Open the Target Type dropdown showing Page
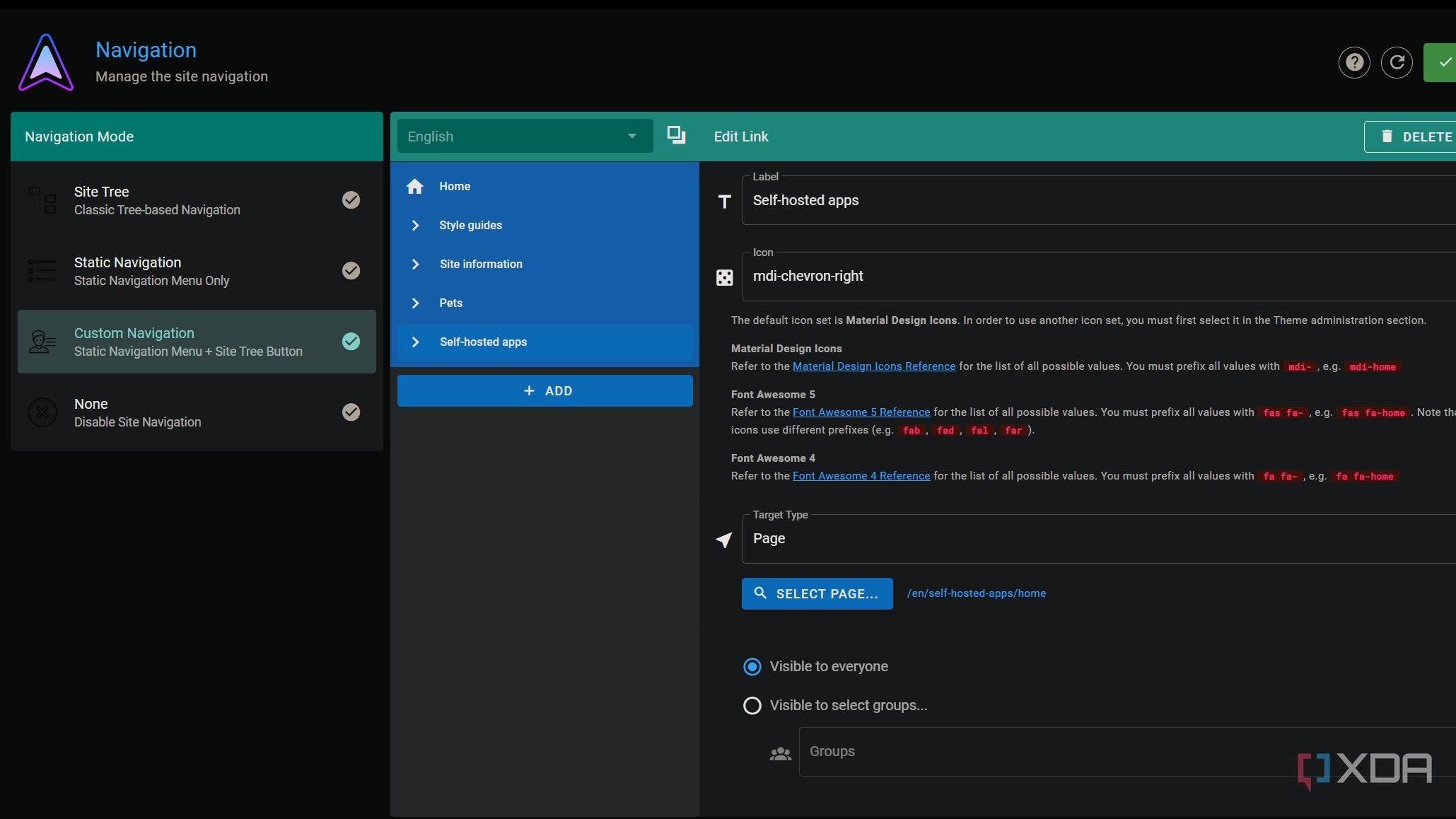This screenshot has width=1456, height=819. click(1096, 539)
